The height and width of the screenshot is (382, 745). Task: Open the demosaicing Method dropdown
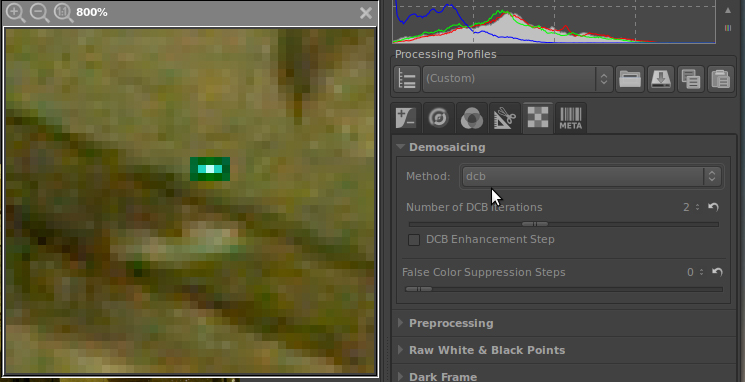click(592, 176)
